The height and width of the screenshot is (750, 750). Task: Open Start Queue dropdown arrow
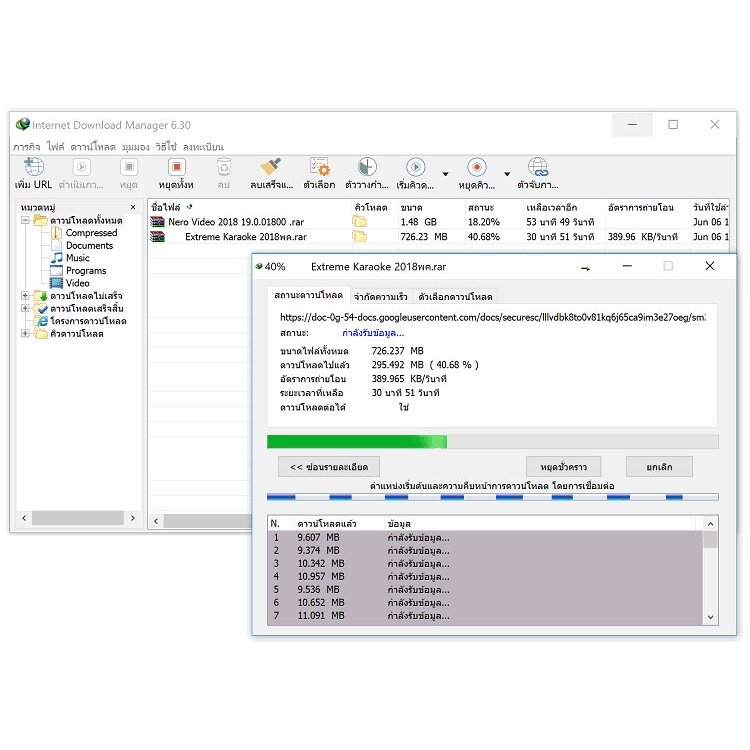tap(445, 174)
